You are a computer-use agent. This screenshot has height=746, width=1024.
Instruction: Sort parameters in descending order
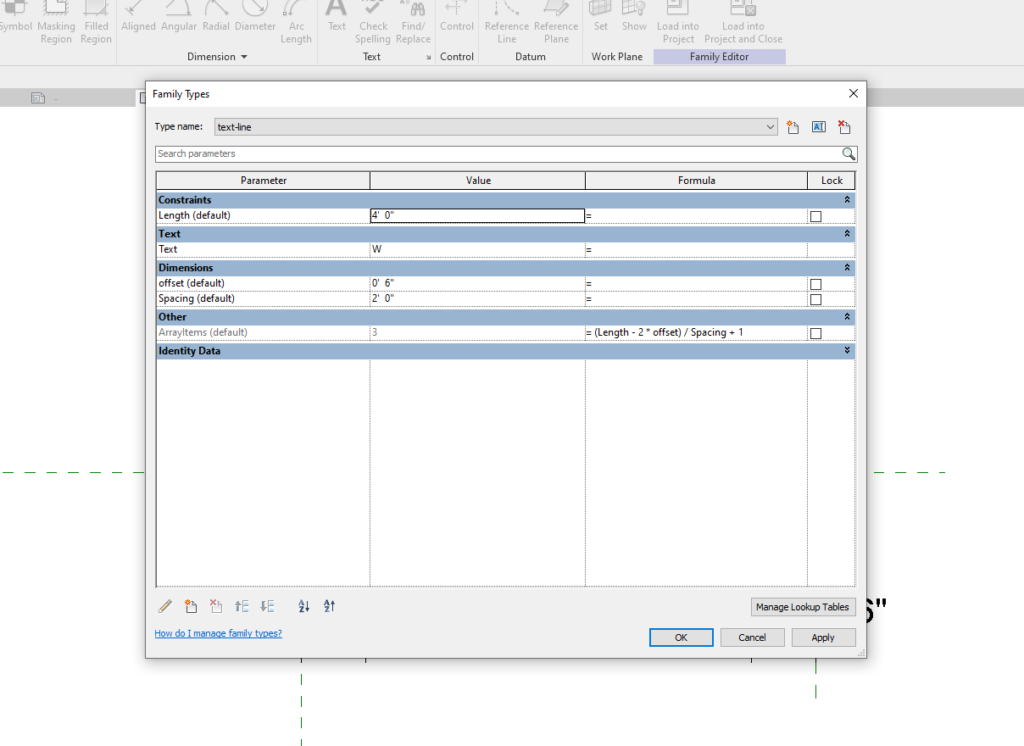click(329, 606)
